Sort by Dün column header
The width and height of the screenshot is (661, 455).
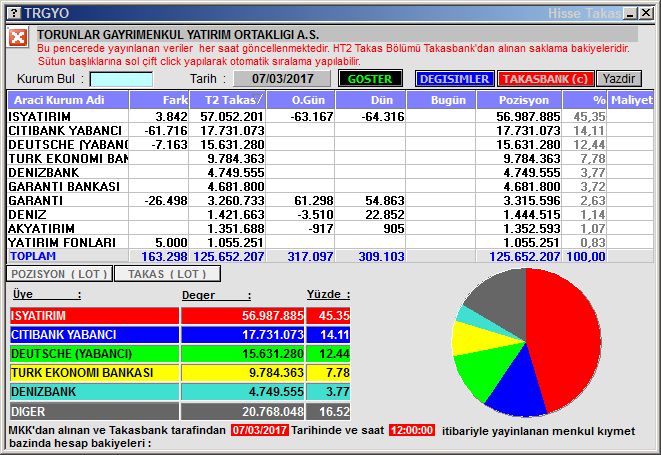pyautogui.click(x=371, y=100)
